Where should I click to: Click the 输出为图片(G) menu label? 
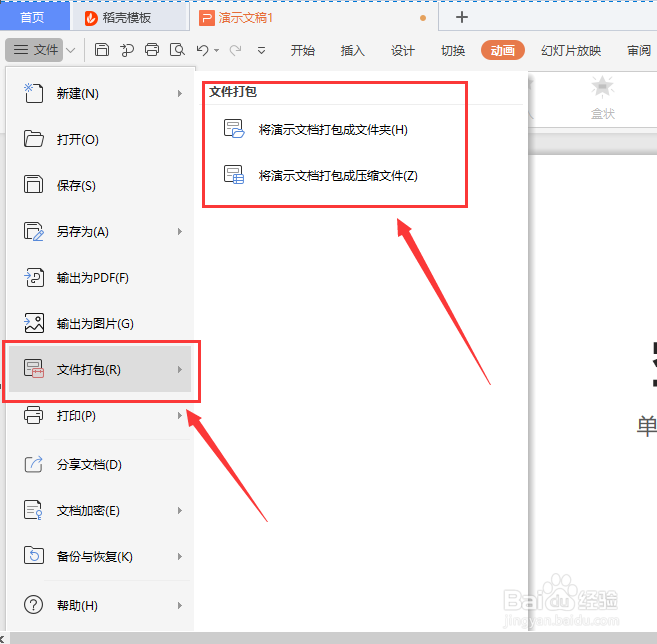tap(95, 323)
